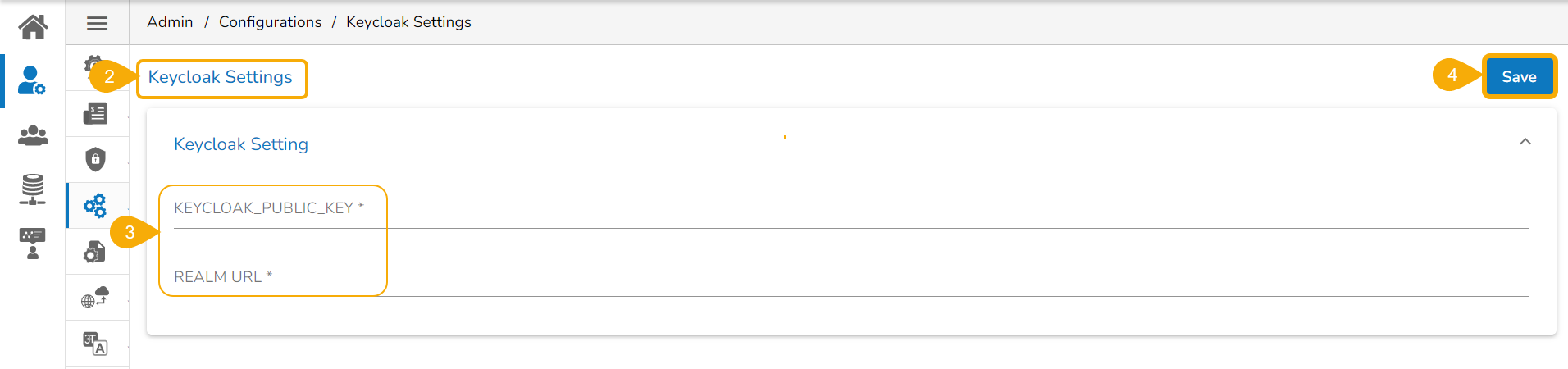Screen dimensions: 1568x369
Task: Open the presenter board icon
Action: 33,244
